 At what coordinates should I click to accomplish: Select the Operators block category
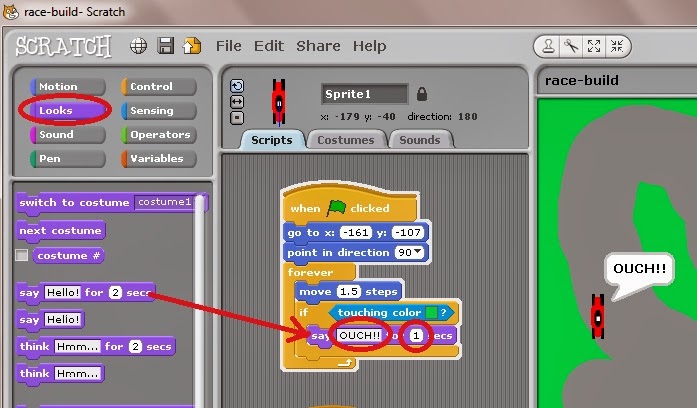(x=159, y=135)
